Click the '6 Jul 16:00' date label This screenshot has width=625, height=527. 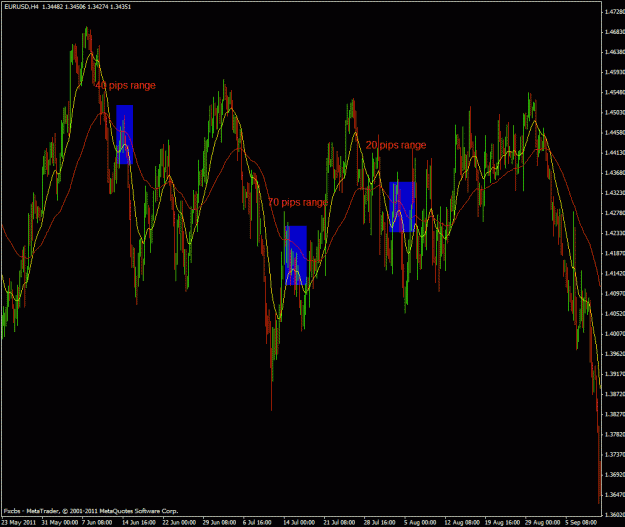pos(257,522)
